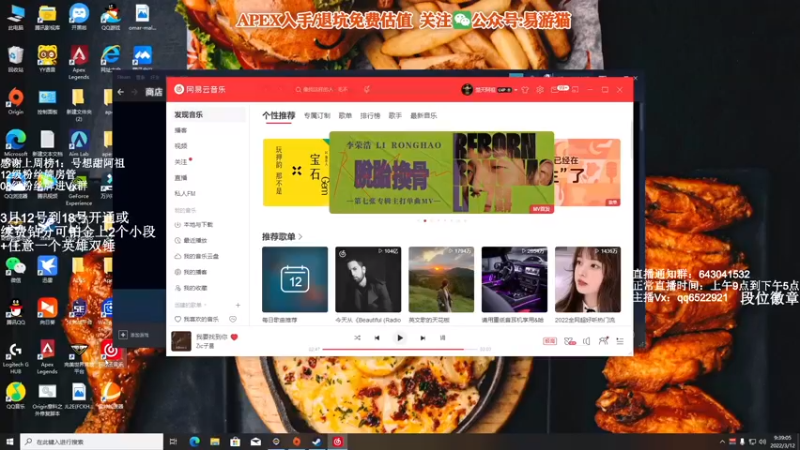Adjust volume using the speaker icon

(587, 341)
